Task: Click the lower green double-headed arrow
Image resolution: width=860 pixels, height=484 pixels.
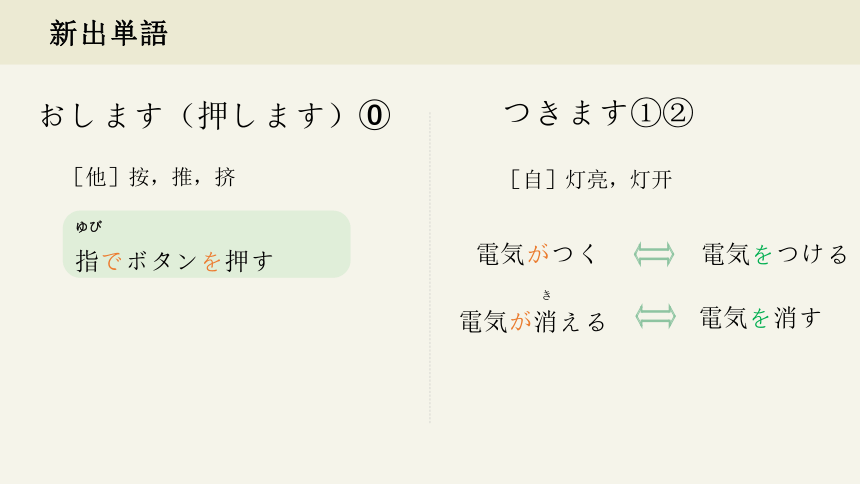Action: tap(655, 317)
